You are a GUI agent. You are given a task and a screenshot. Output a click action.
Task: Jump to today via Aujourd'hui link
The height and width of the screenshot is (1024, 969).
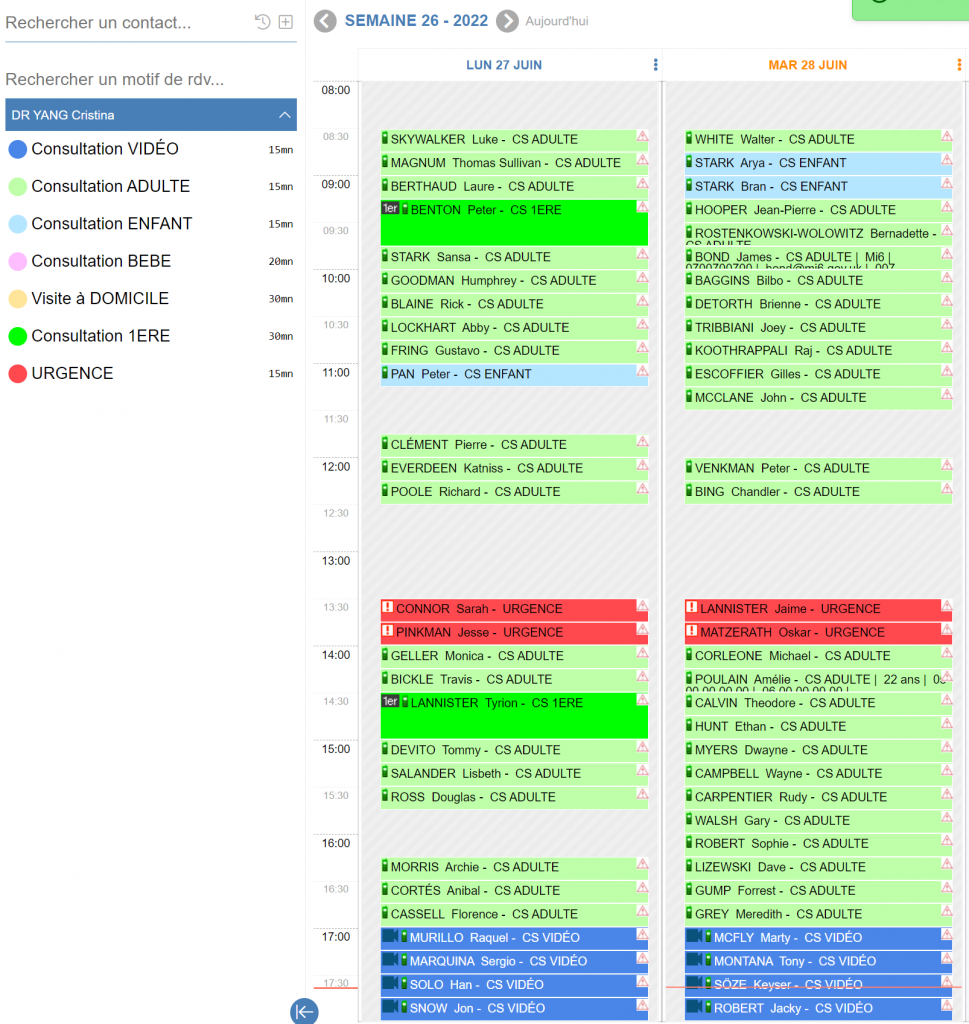click(557, 21)
